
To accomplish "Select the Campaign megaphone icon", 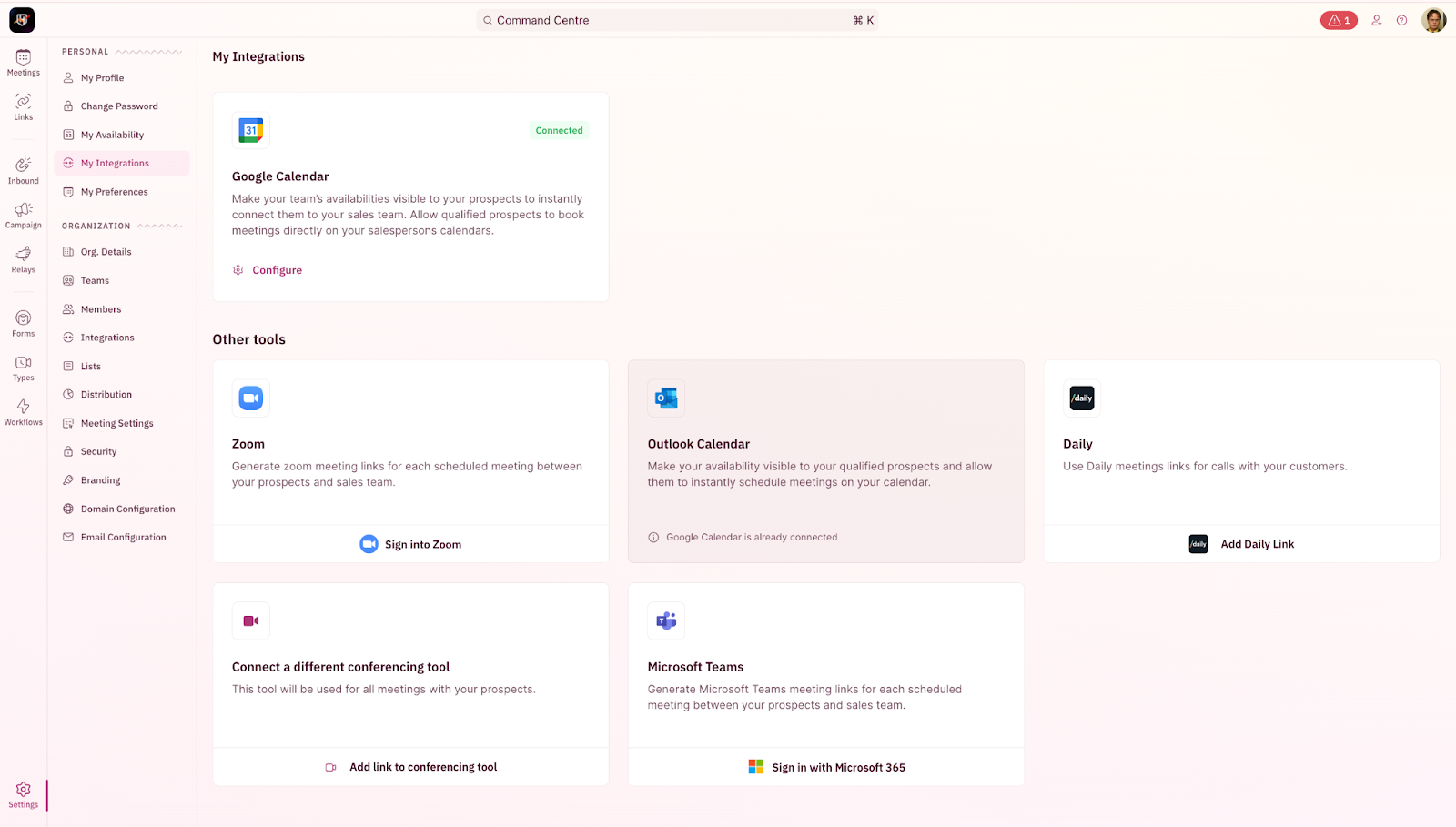I will tap(24, 214).
